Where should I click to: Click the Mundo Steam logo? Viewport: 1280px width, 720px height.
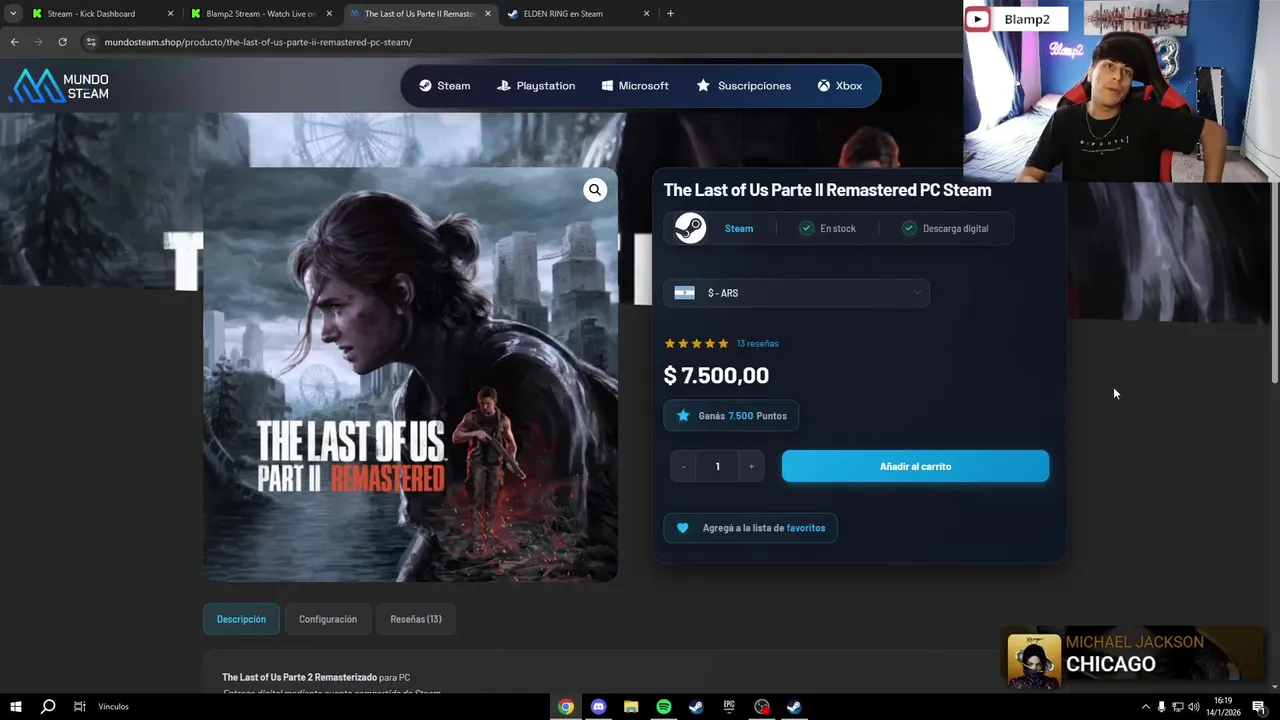(x=59, y=86)
